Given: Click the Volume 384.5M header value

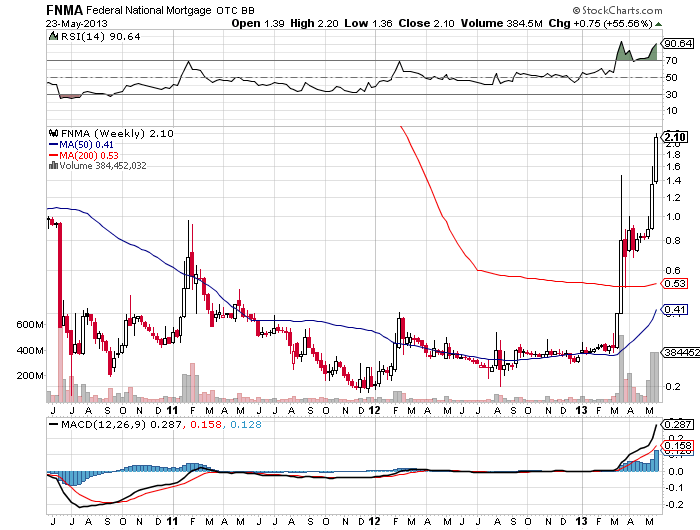Looking at the screenshot, I should 501,24.
